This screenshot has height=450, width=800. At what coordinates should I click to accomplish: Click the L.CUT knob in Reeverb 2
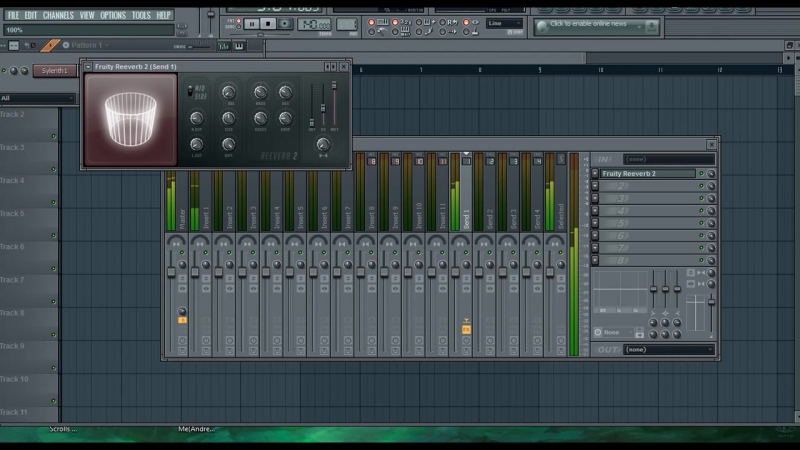(196, 144)
